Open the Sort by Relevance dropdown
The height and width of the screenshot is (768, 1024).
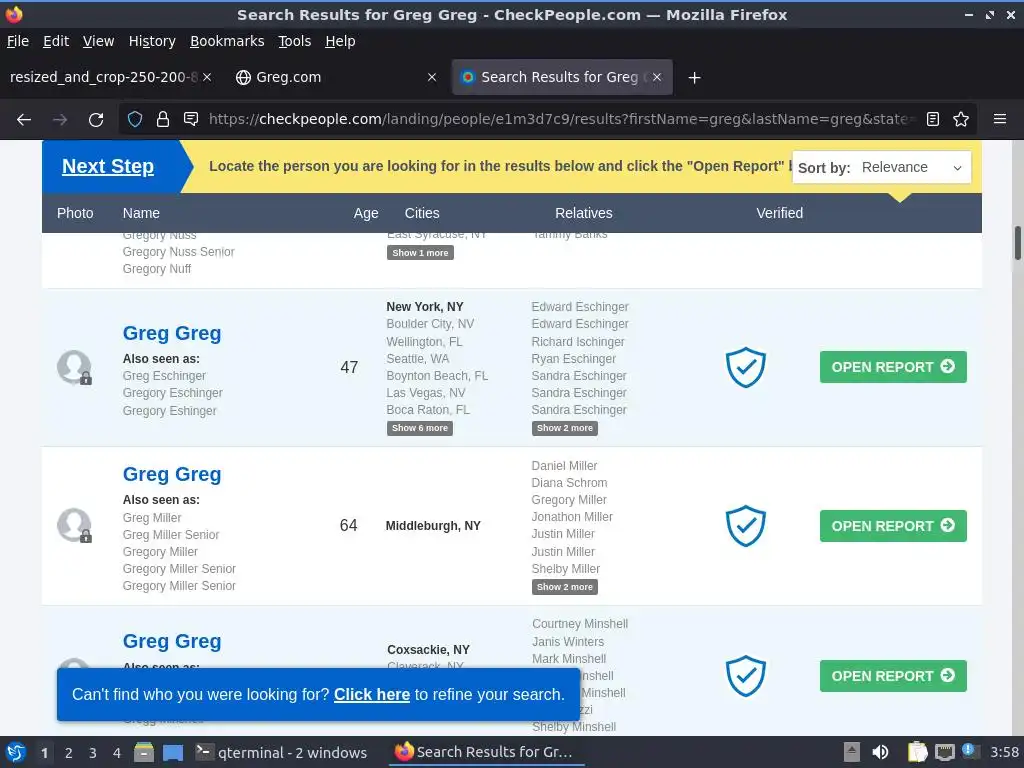coord(881,167)
